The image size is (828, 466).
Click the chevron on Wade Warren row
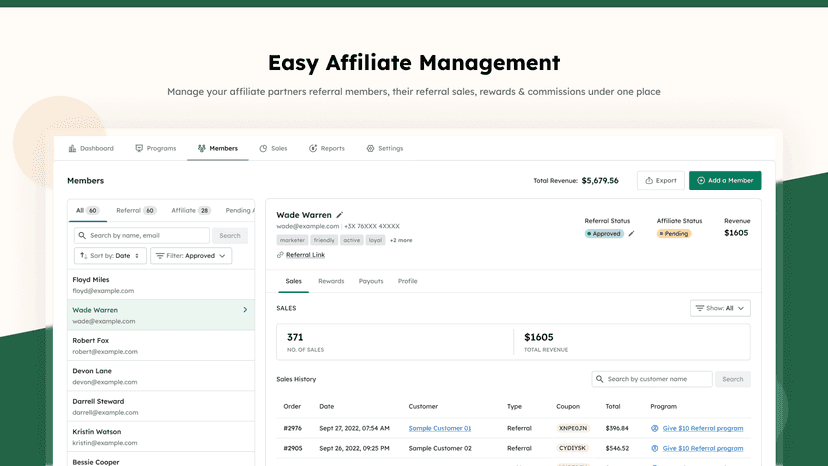[245, 310]
